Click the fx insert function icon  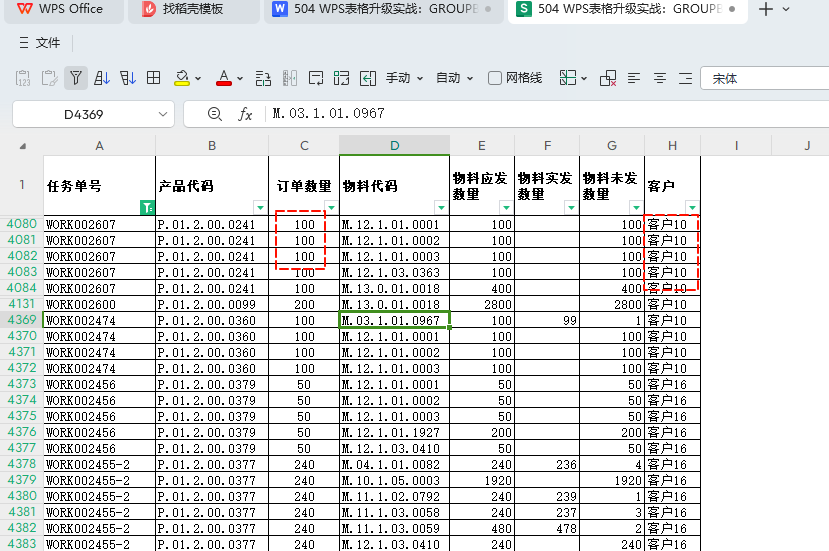245,114
